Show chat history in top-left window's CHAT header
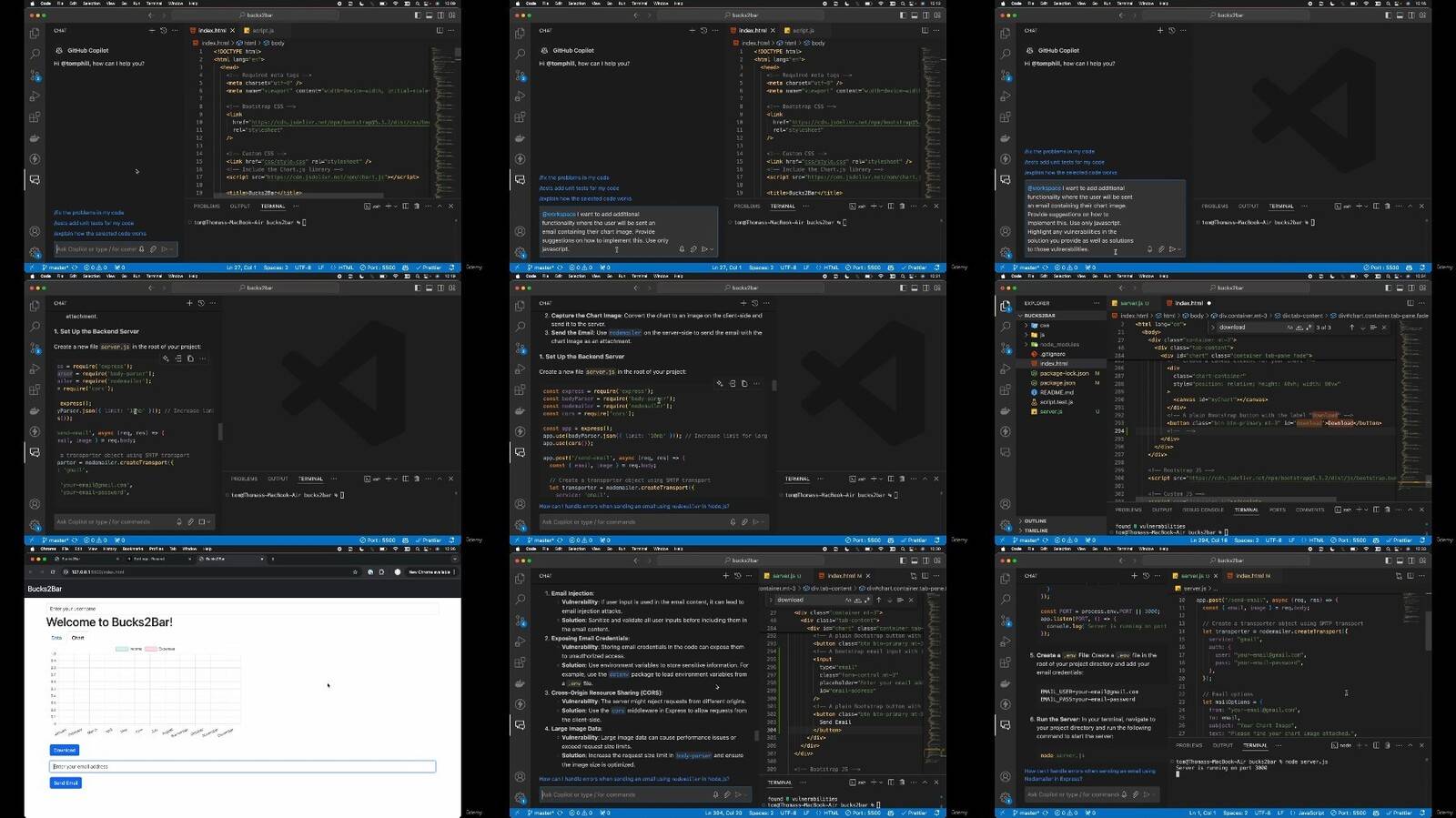The width and height of the screenshot is (1456, 818). 164,30
